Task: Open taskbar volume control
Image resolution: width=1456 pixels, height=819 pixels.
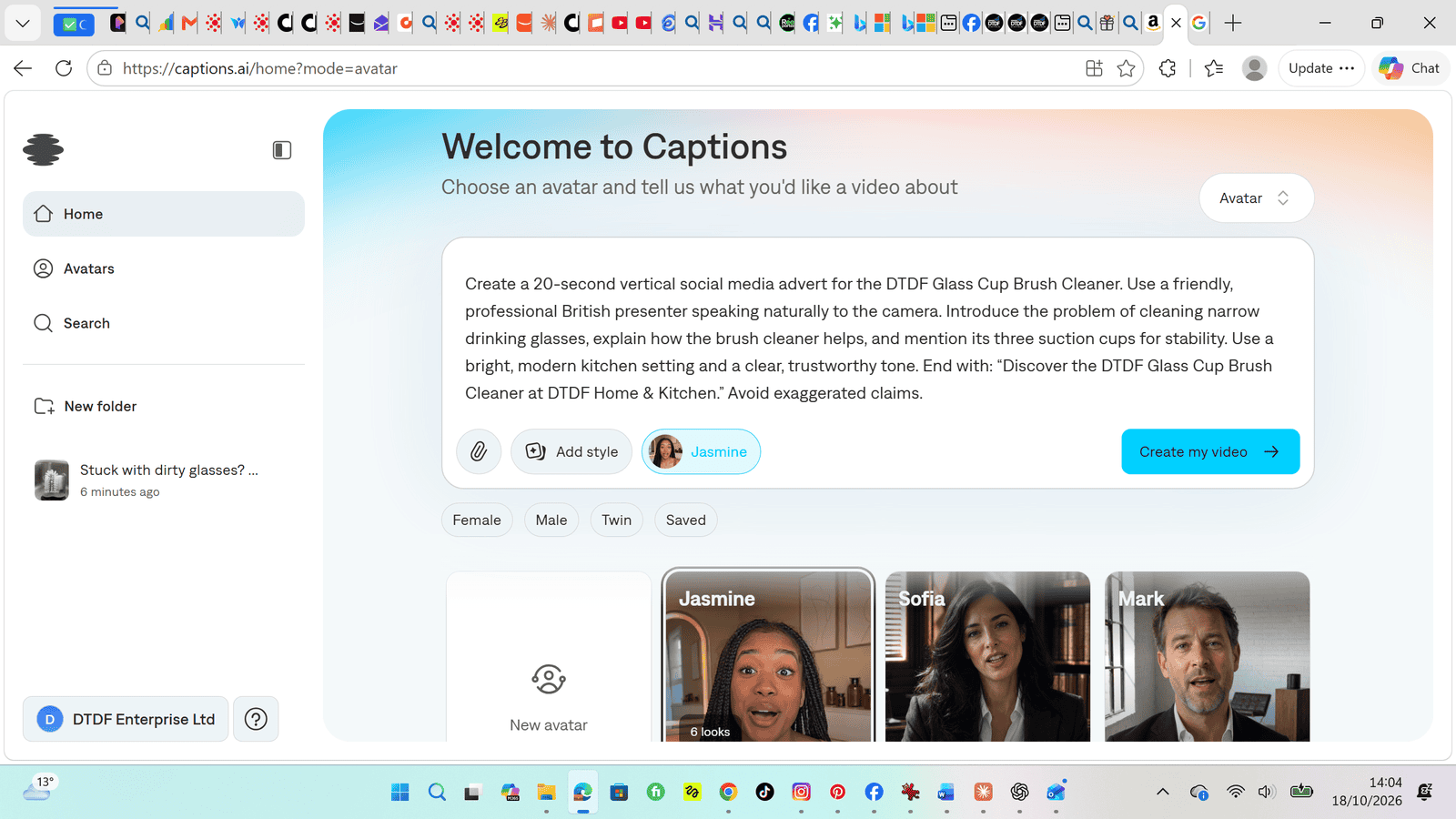Action: 1266,792
